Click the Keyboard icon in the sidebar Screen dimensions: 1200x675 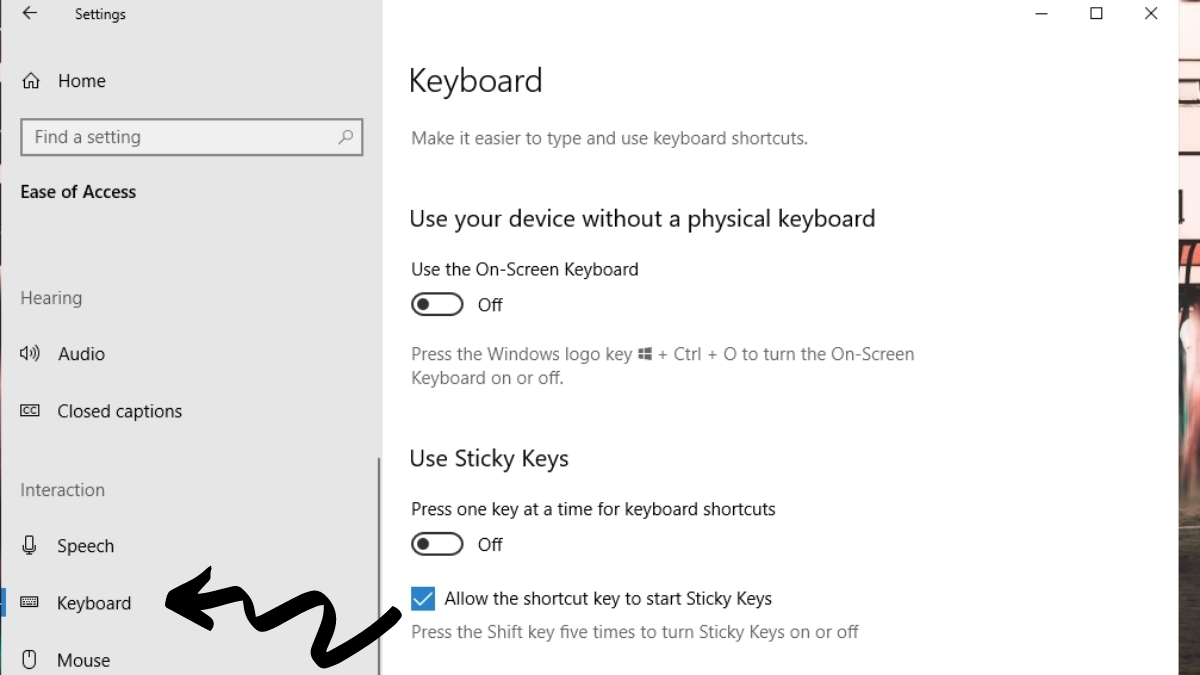point(30,603)
